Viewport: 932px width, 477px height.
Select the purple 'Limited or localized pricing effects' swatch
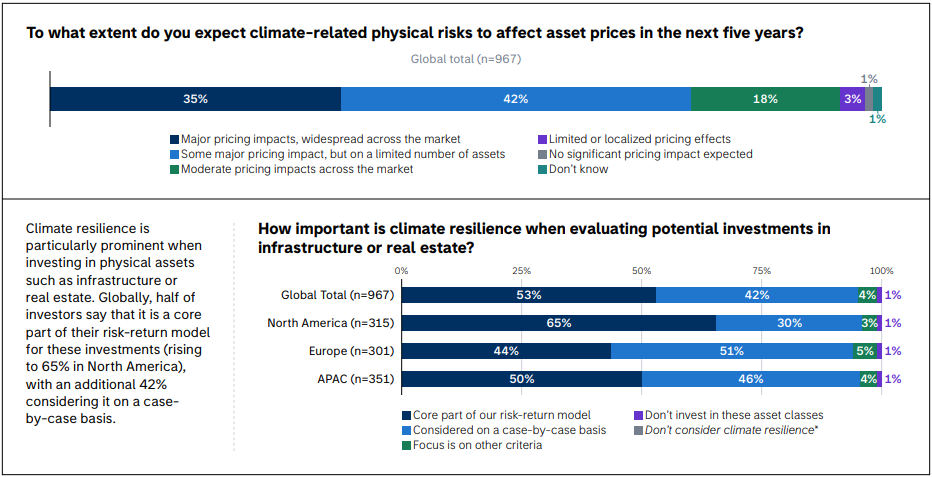point(542,140)
